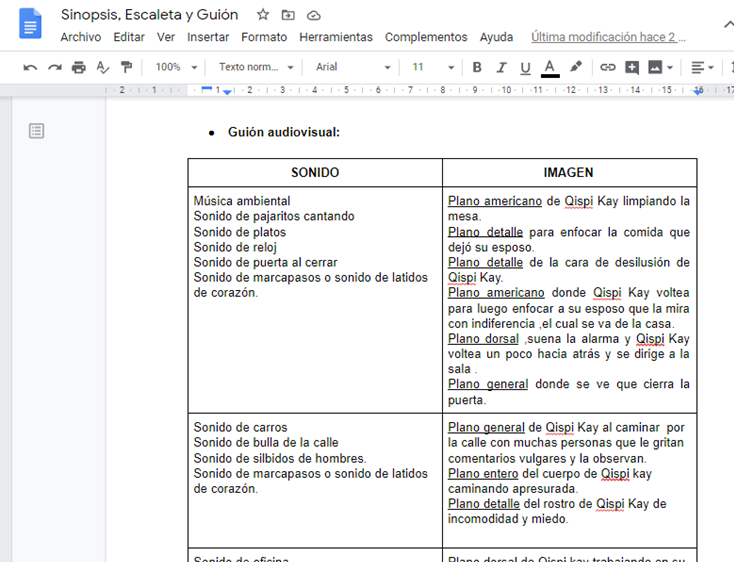Open the text alignment dropdown
The image size is (734, 562).
[x=702, y=67]
